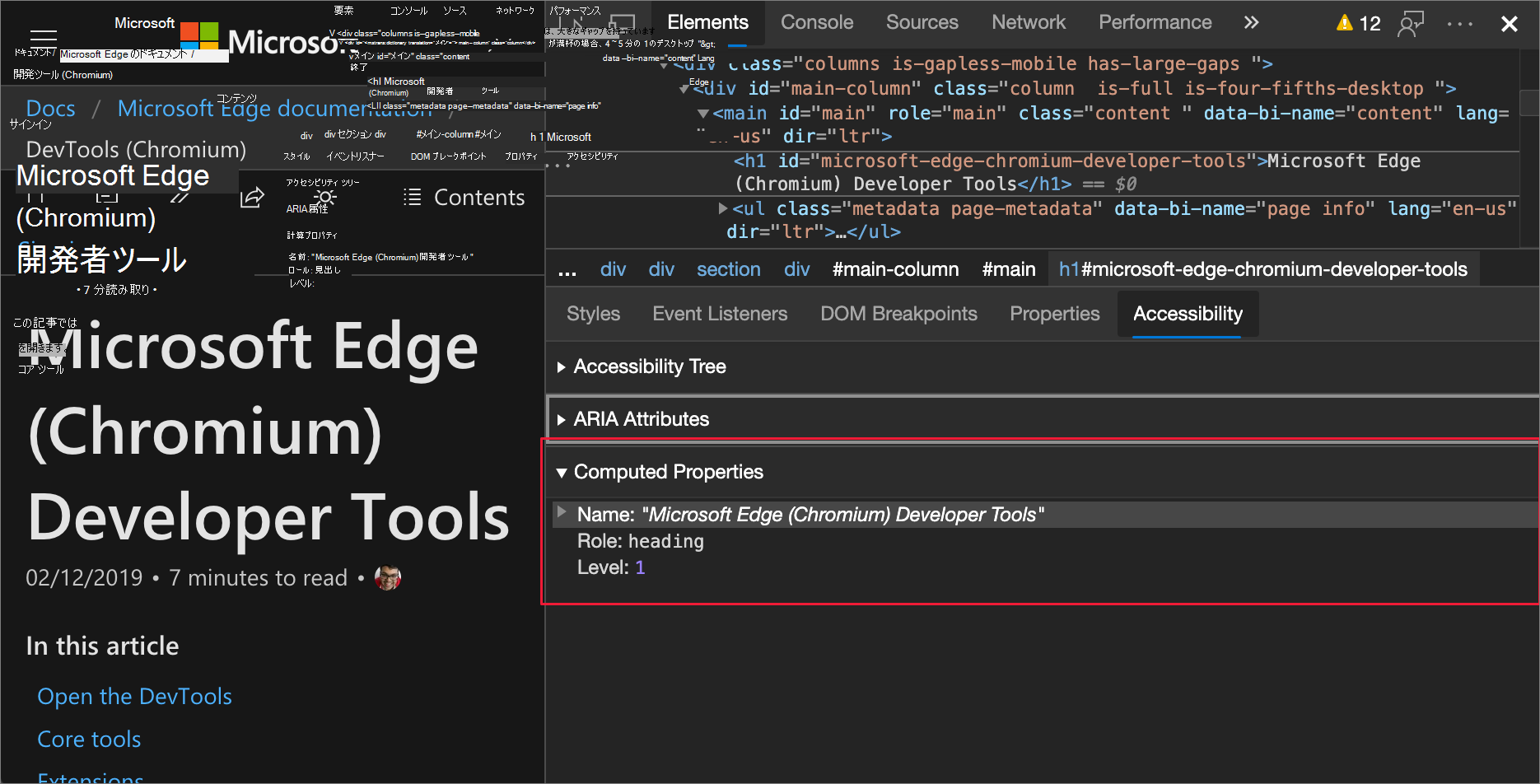
Task: Expand the Name computed property arrow
Action: (562, 512)
